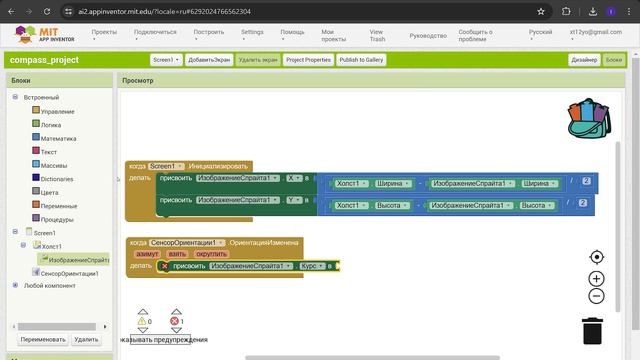
Task: Zoom out the blocks workspace
Action: coord(596,296)
